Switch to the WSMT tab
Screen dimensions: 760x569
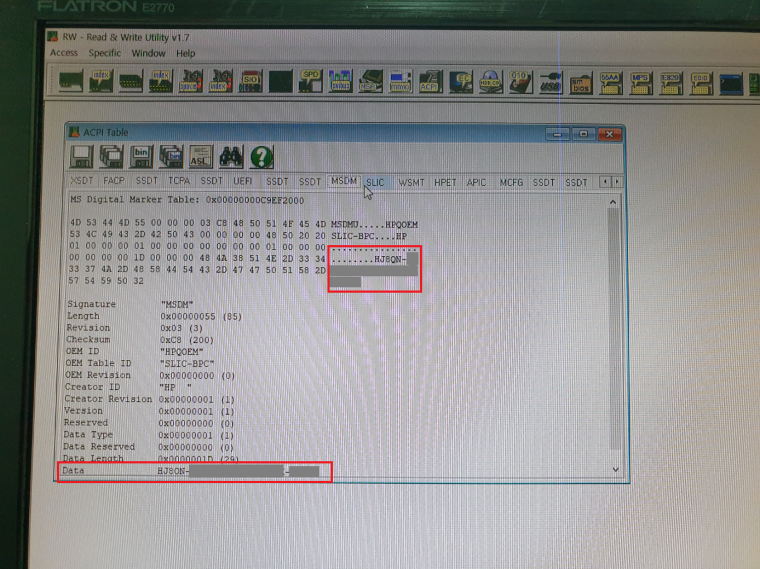pyautogui.click(x=411, y=182)
